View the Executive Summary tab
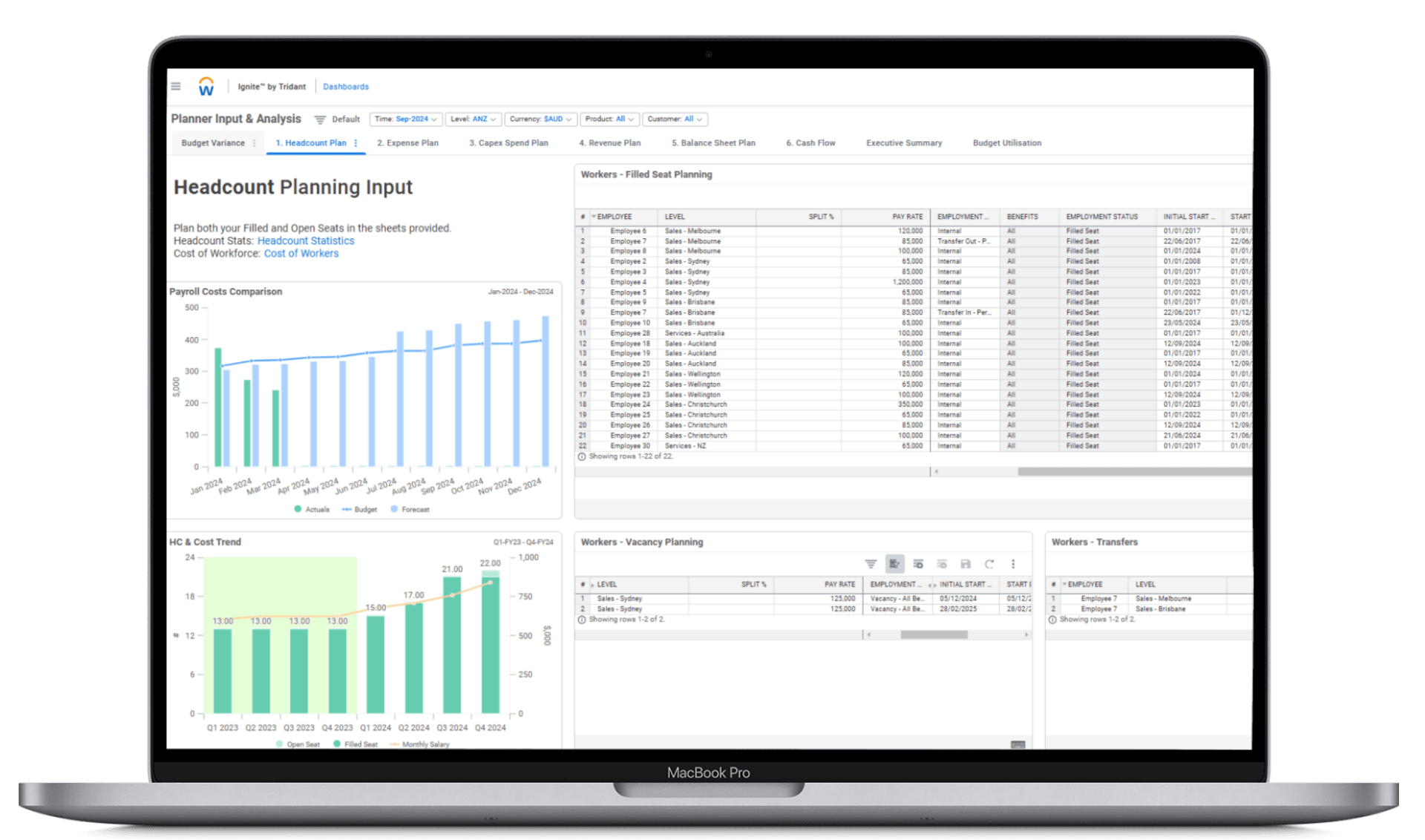Screen dimensions: 1425x840 click(x=904, y=143)
